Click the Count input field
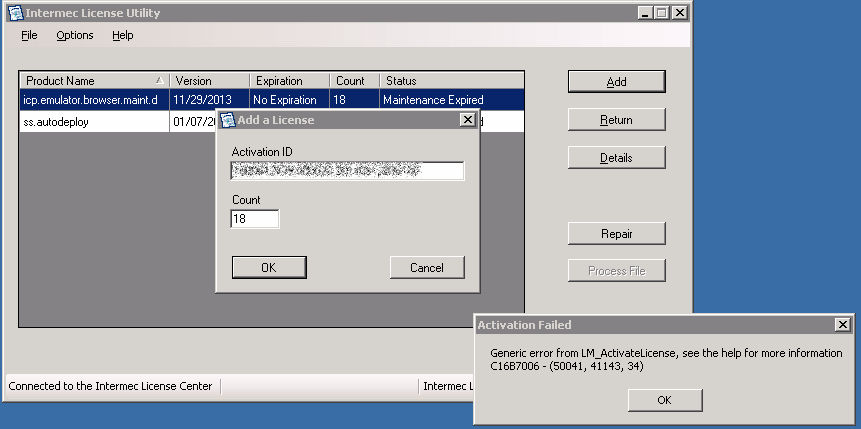 (255, 219)
